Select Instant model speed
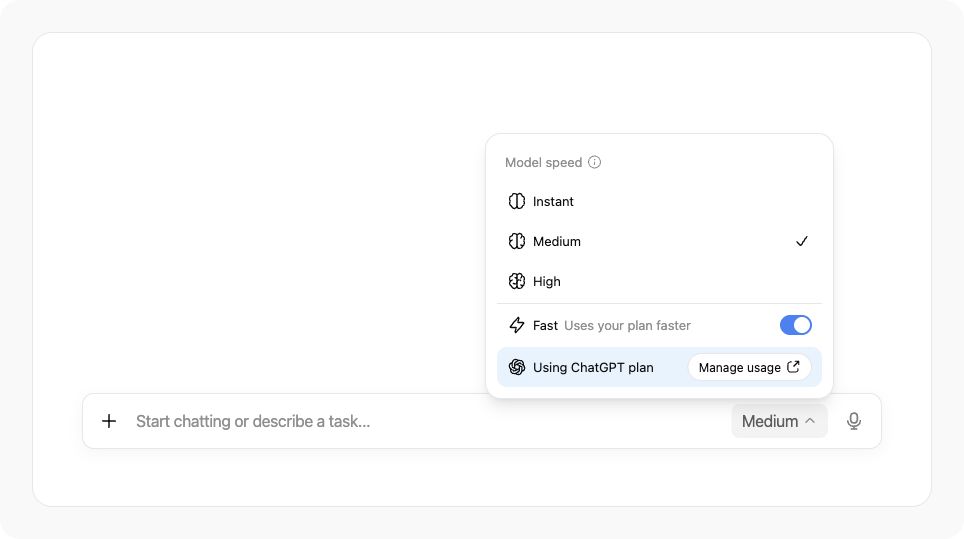Screen dimensions: 964x539 click(659, 202)
